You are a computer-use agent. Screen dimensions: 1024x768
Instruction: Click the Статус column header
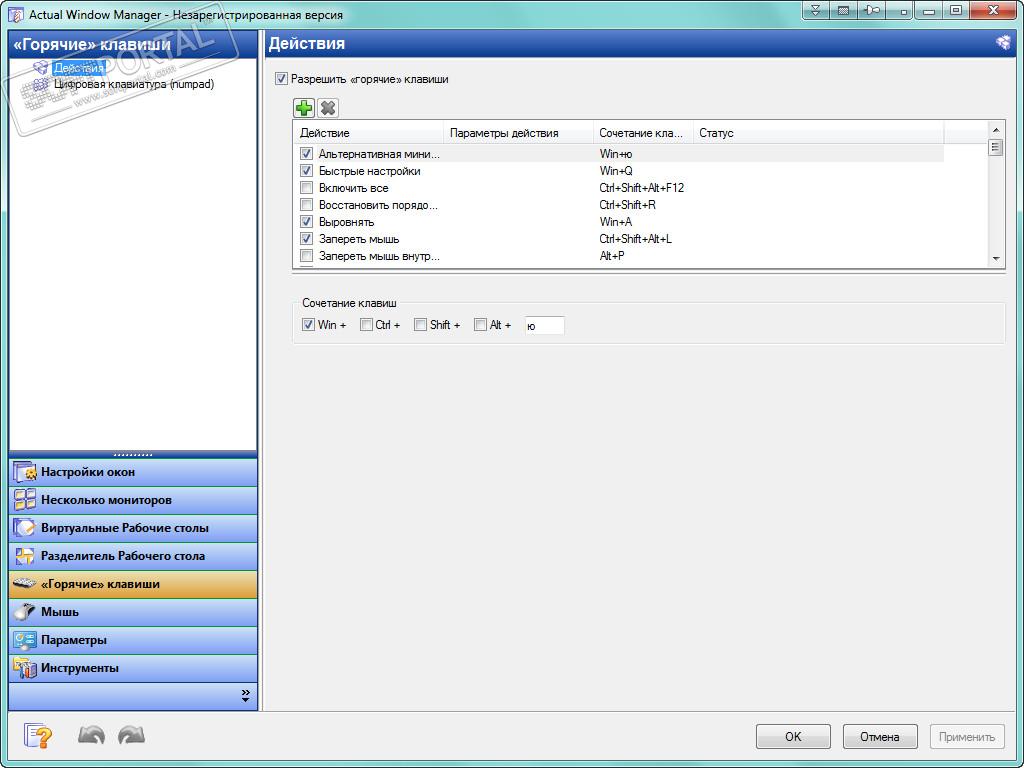818,133
